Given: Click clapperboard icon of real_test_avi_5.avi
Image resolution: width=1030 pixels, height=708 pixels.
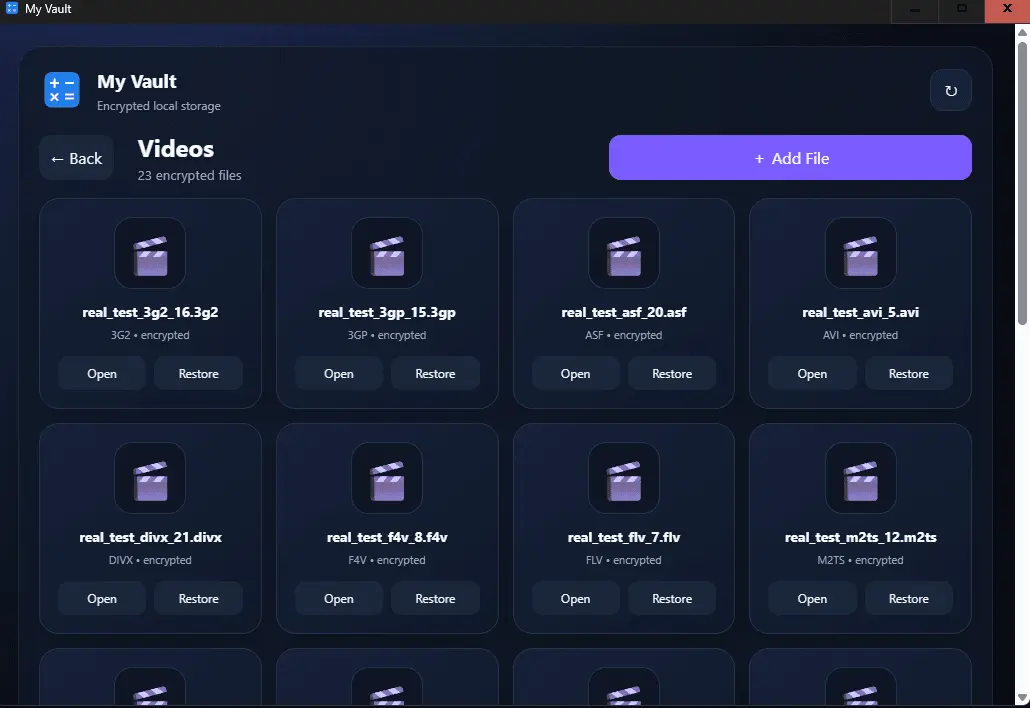Looking at the screenshot, I should point(861,254).
